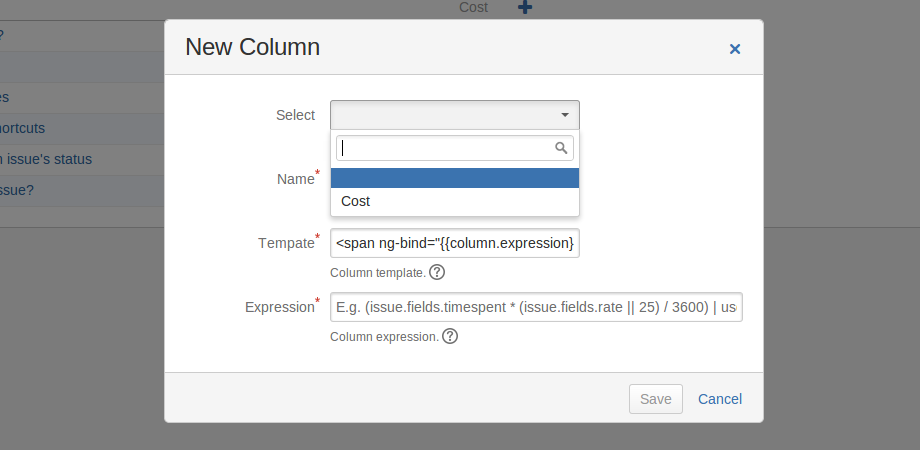
Task: Open the background row link ending in 'es'
Action: click(x=4, y=97)
